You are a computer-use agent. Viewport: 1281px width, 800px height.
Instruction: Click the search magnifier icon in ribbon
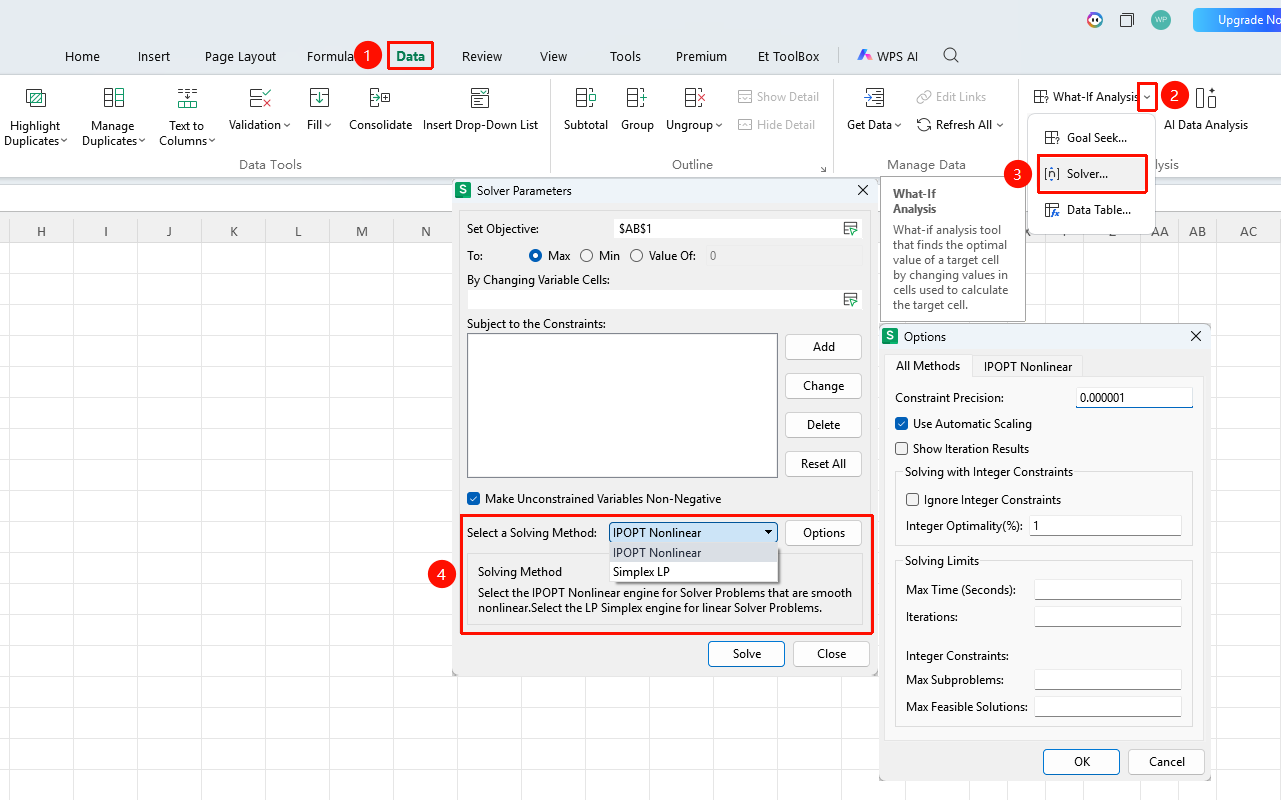(x=951, y=55)
